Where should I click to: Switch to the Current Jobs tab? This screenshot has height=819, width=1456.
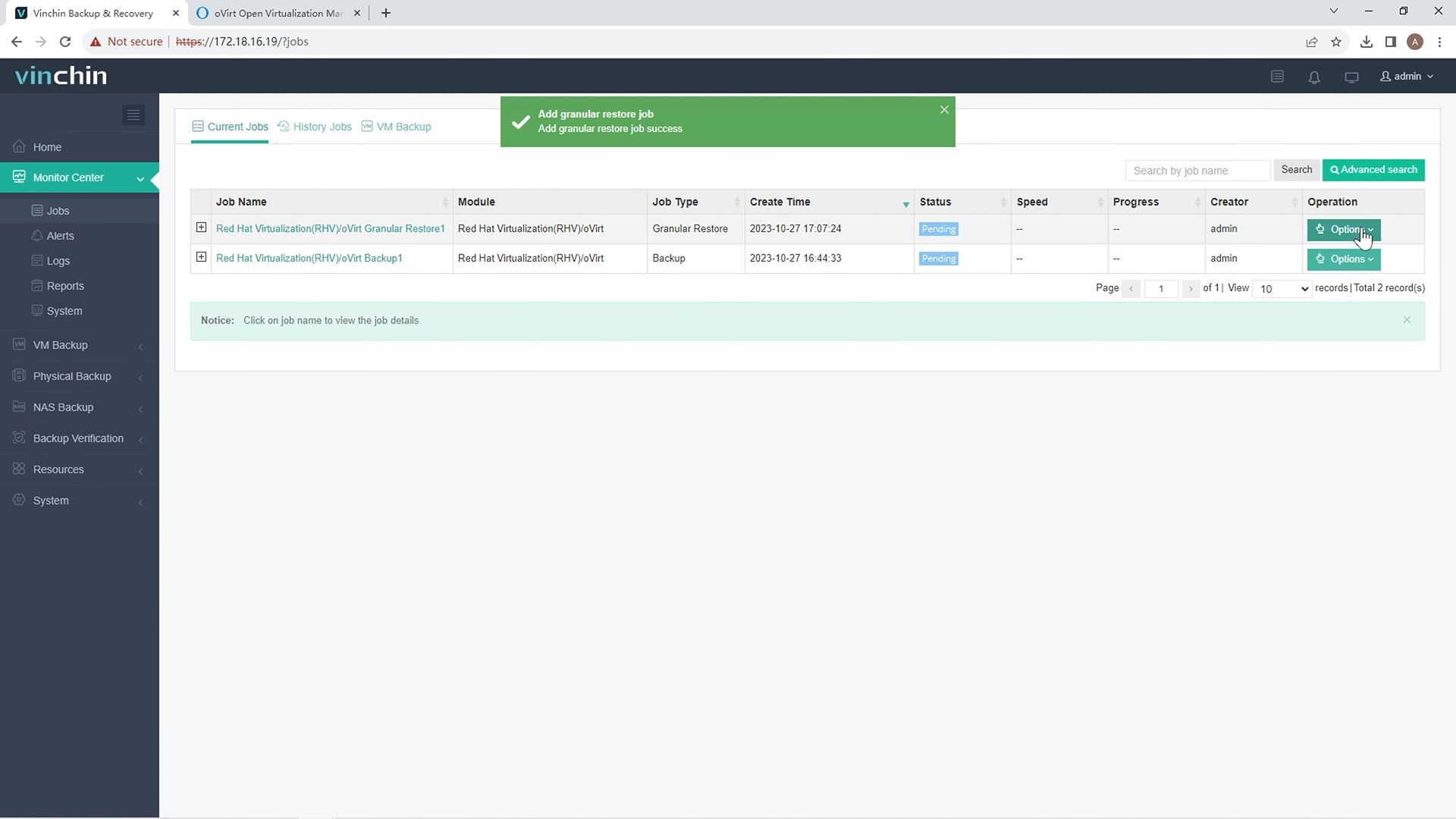230,127
